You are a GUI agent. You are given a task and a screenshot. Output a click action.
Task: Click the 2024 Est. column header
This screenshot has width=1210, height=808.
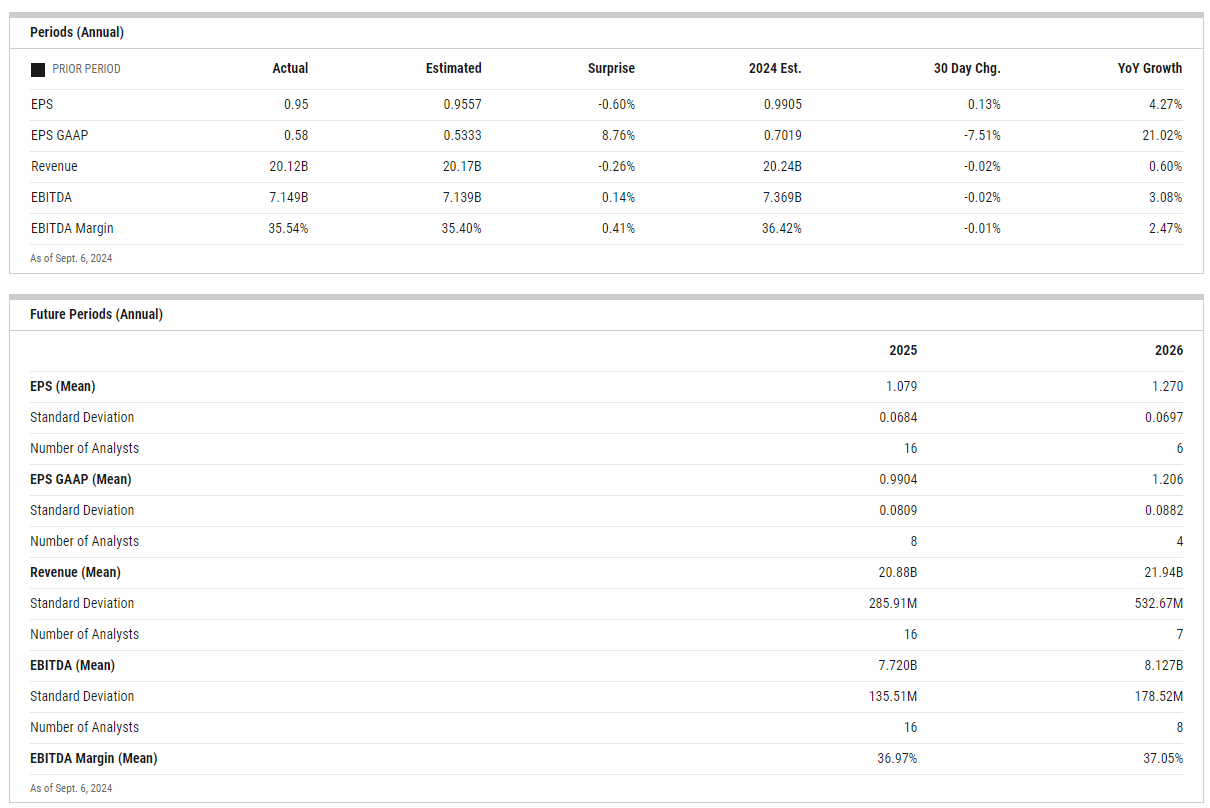click(775, 69)
